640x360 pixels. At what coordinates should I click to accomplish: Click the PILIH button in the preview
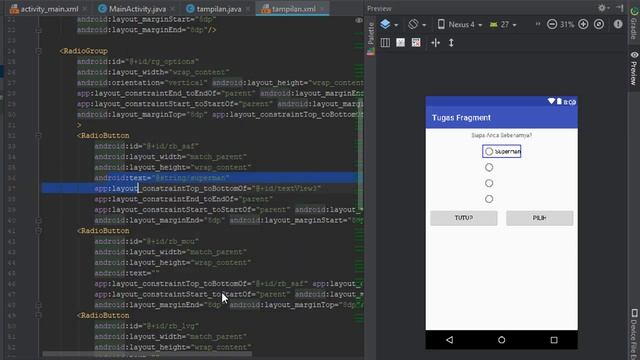click(x=540, y=218)
